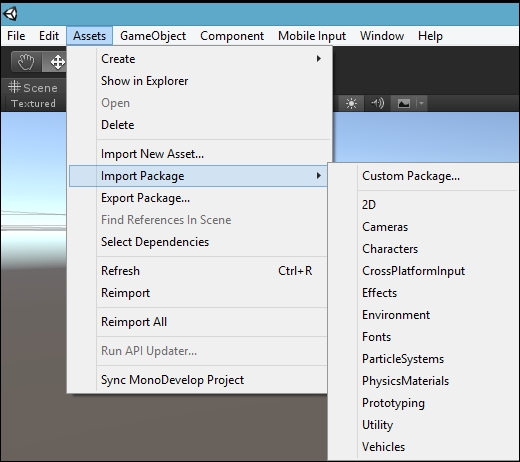The image size is (520, 462).
Task: Open the Mobile Input menu
Action: (x=312, y=36)
